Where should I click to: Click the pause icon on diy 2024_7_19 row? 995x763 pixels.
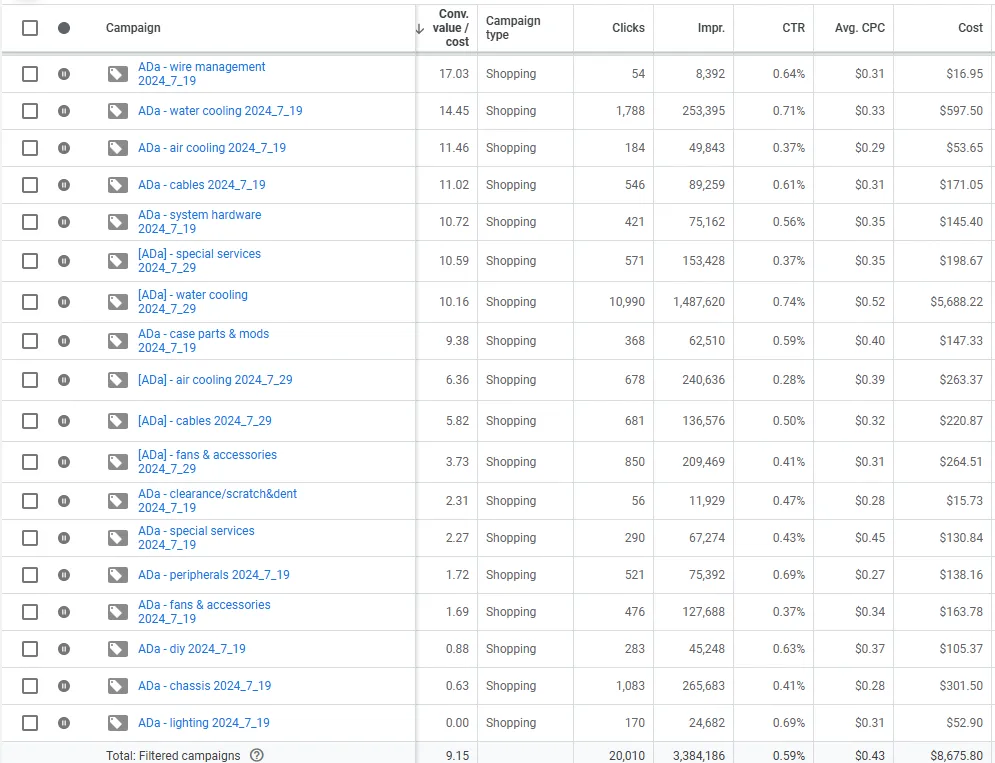coord(63,648)
